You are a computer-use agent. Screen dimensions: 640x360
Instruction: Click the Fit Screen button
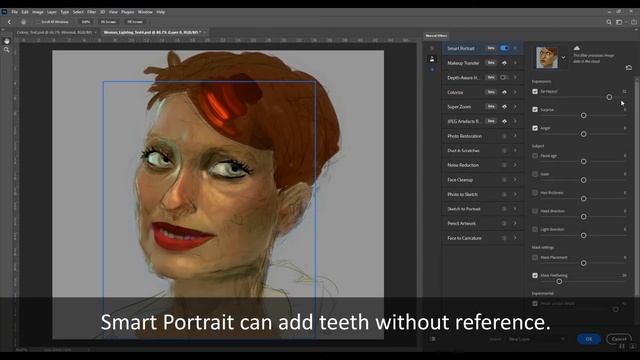coord(109,22)
